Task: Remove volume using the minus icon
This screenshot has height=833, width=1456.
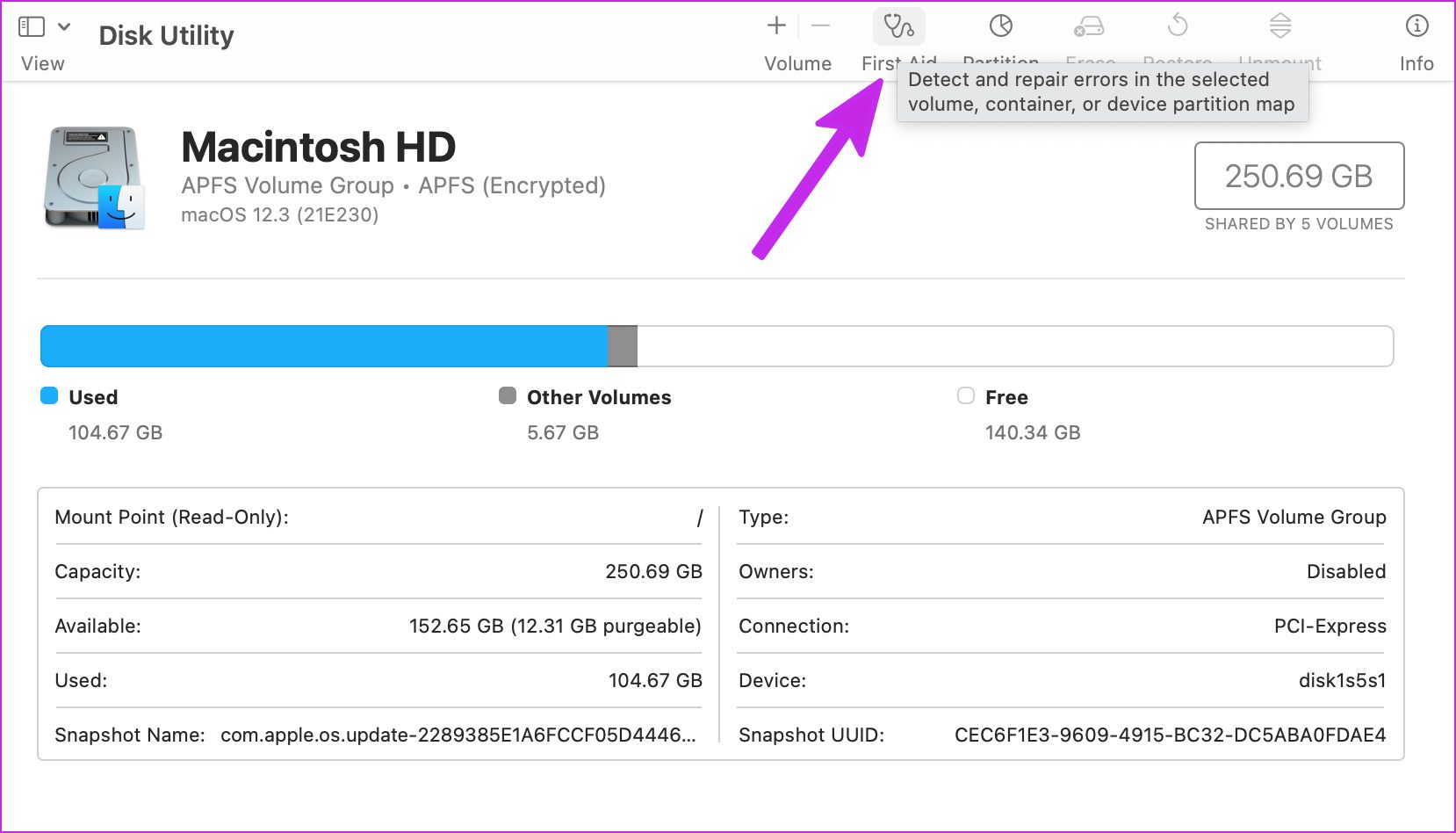Action: [x=821, y=25]
